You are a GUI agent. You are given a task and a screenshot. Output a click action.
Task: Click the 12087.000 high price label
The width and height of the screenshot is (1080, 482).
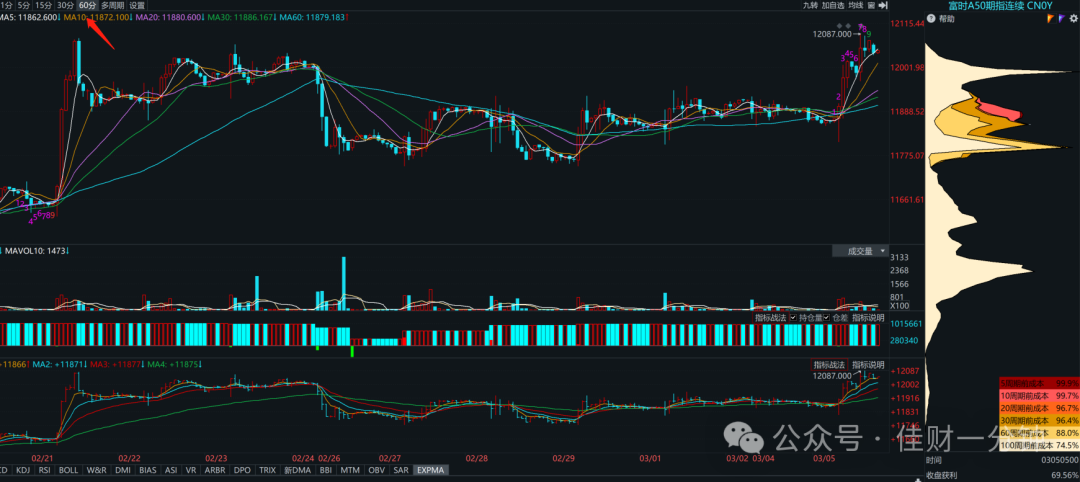[832, 33]
